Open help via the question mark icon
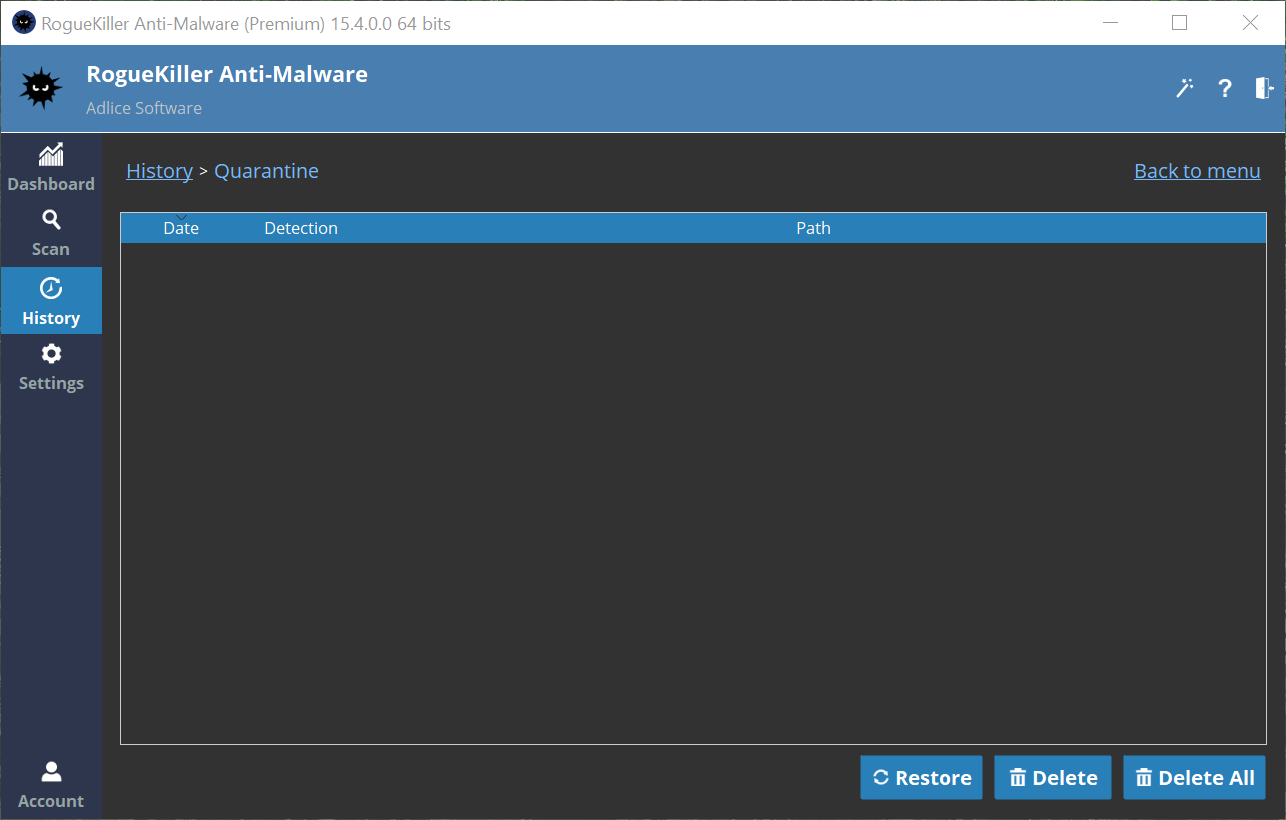The width and height of the screenshot is (1286, 820). tap(1224, 88)
